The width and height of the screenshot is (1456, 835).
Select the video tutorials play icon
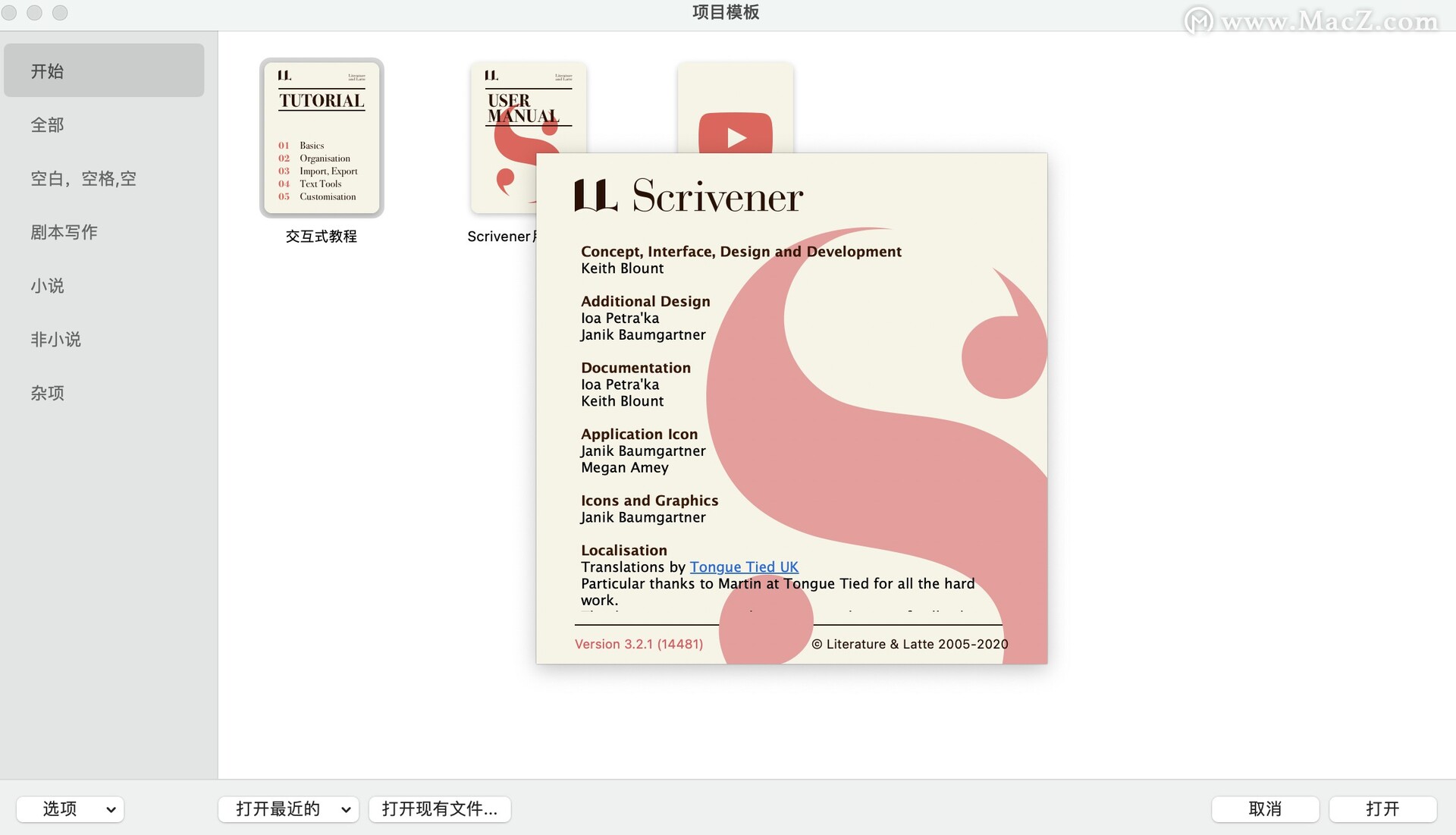tap(736, 133)
